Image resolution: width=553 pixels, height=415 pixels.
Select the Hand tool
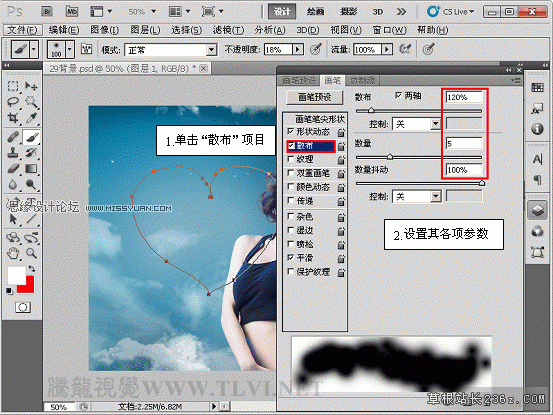point(13,252)
